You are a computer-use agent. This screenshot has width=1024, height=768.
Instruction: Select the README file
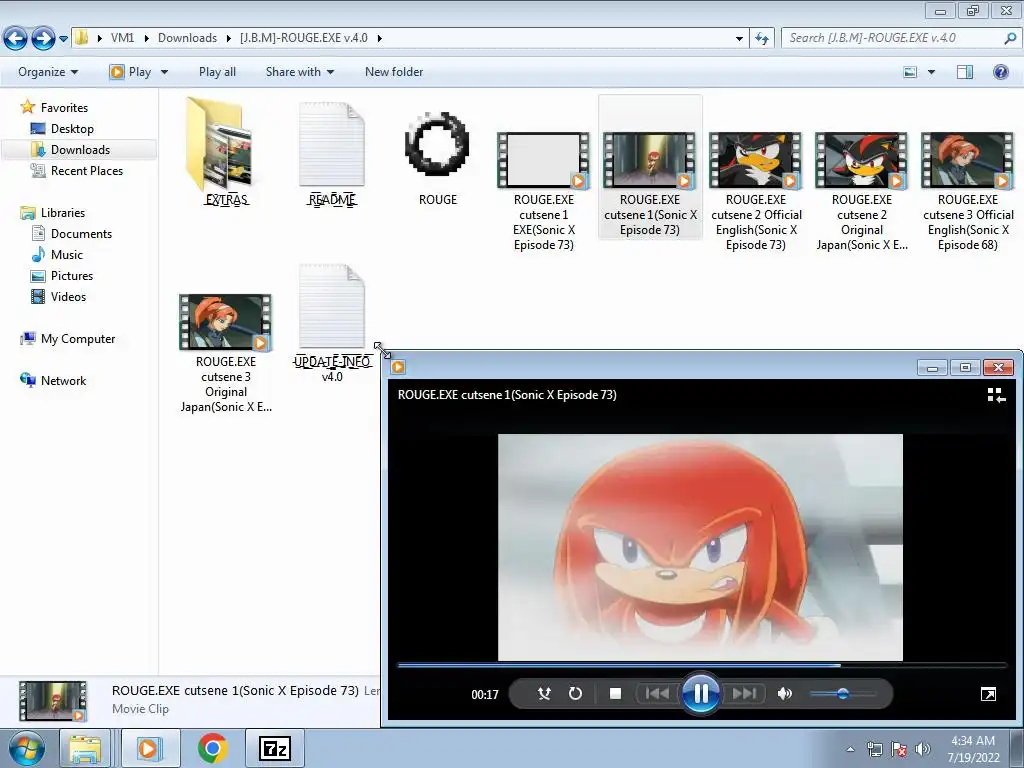coord(332,152)
